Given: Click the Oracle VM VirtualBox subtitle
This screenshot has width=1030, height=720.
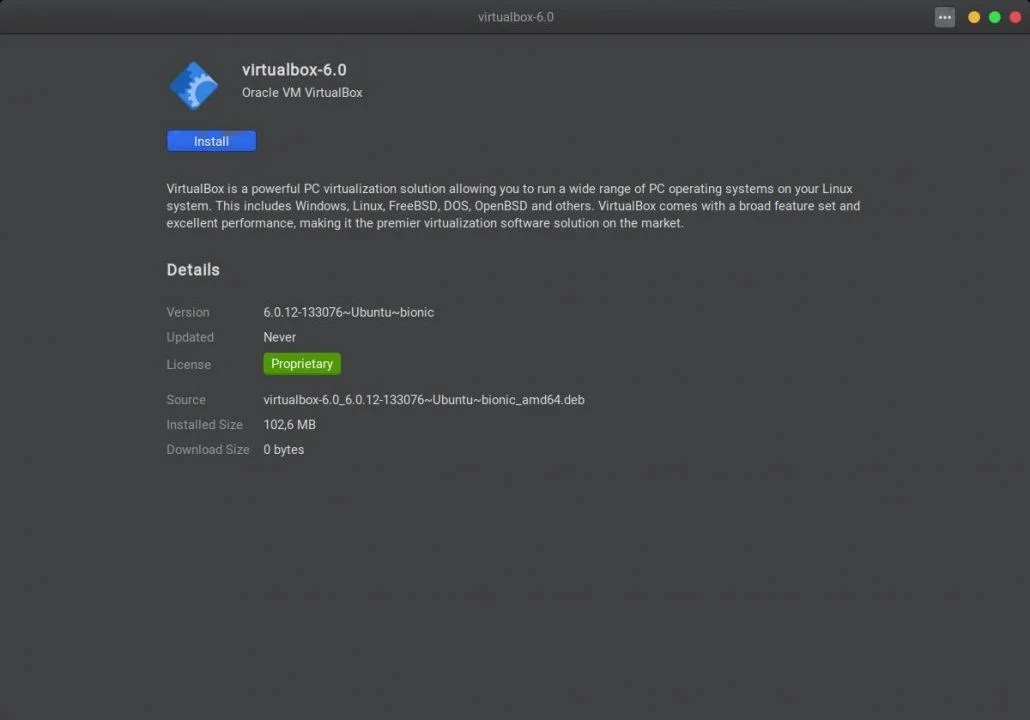Looking at the screenshot, I should (302, 93).
